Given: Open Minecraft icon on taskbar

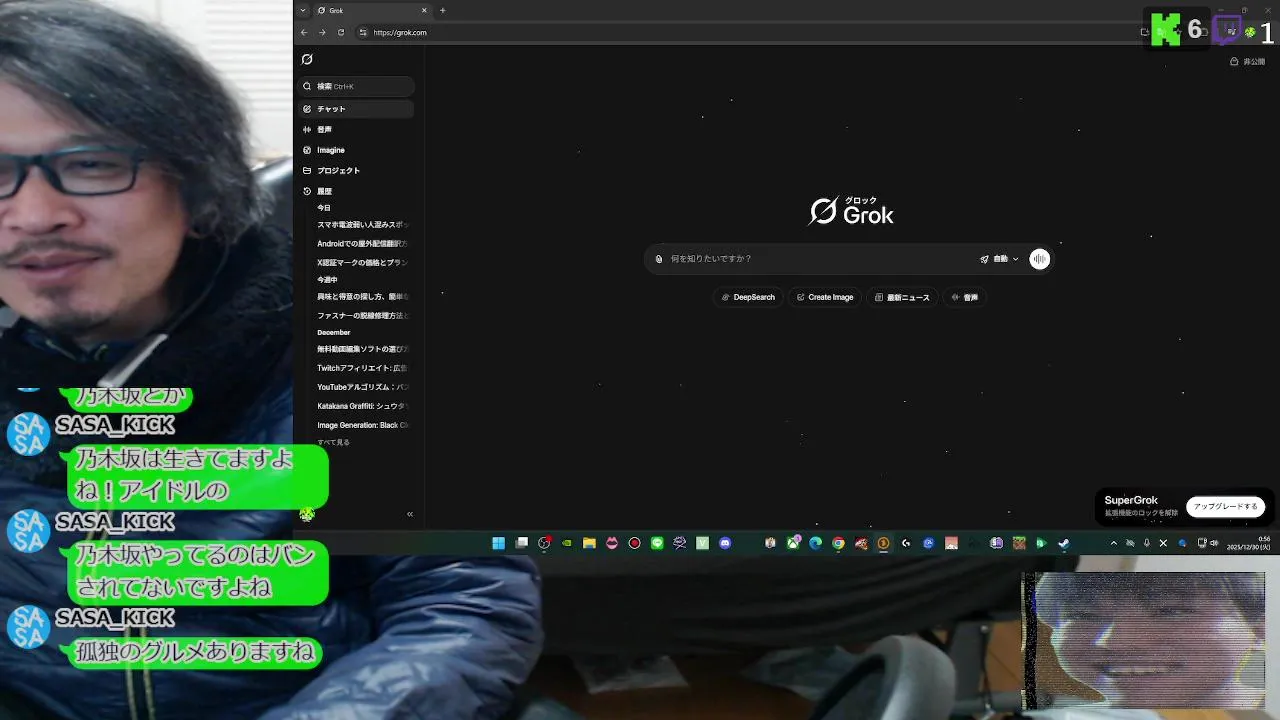Looking at the screenshot, I should 1019,543.
